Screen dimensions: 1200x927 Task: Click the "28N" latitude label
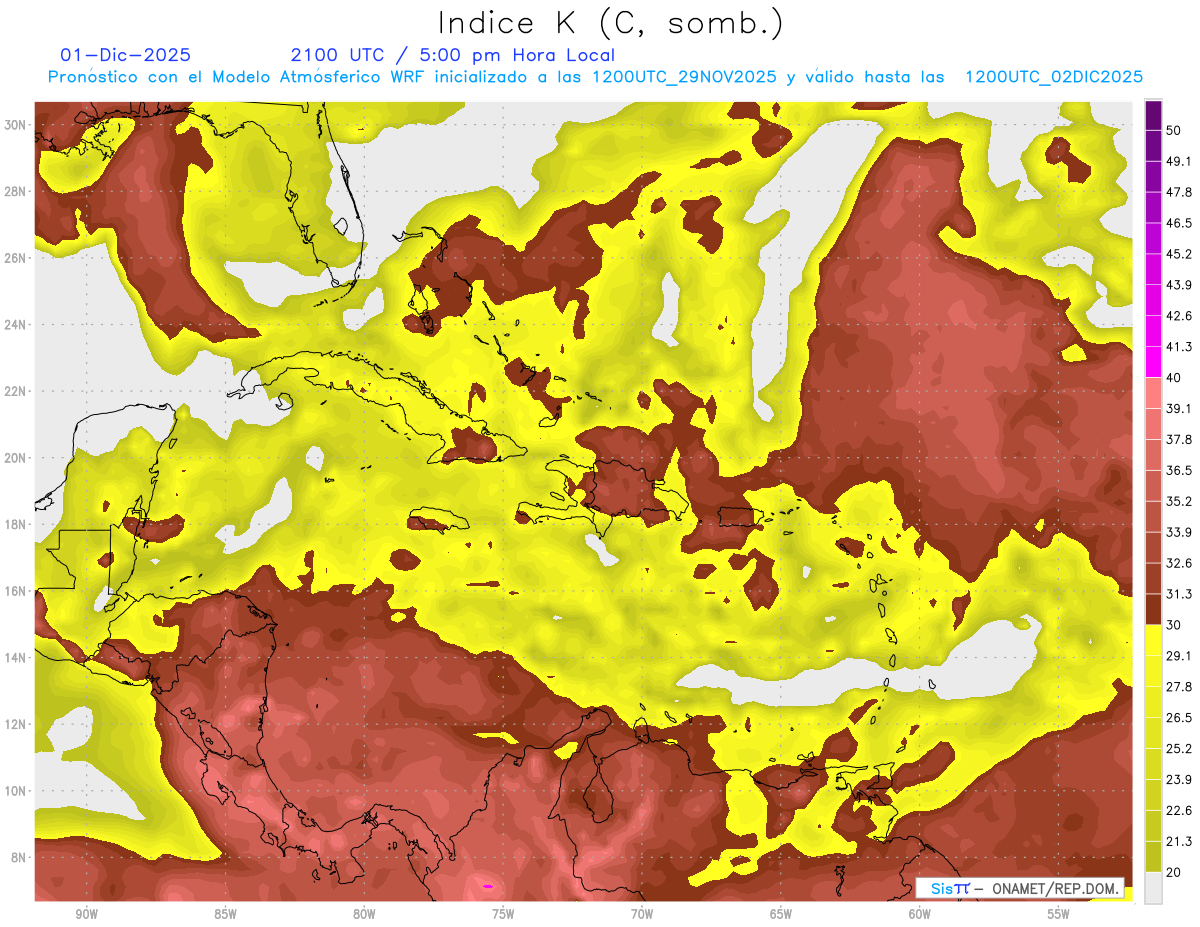click(x=17, y=191)
